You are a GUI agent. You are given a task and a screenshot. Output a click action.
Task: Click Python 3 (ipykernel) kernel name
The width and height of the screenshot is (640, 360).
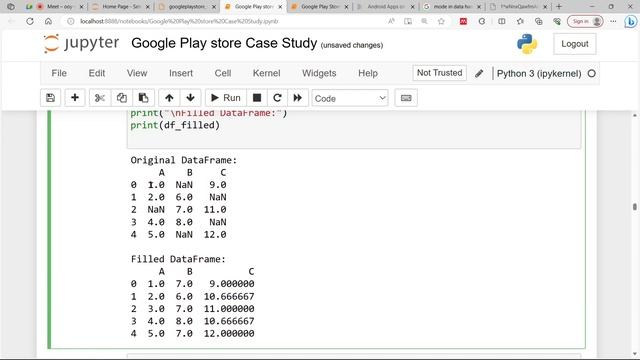[539, 73]
